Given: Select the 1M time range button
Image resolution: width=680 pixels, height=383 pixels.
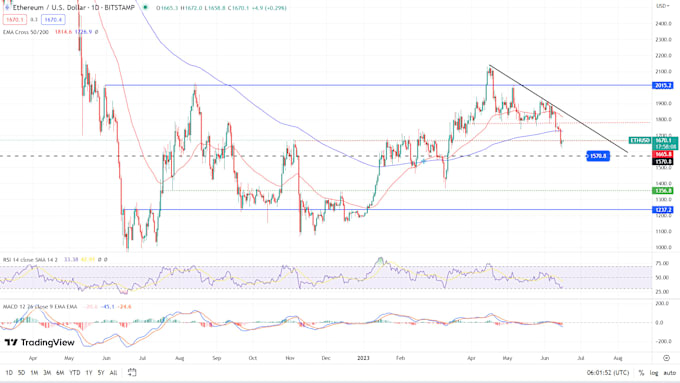Looking at the screenshot, I should pyautogui.click(x=34, y=373).
